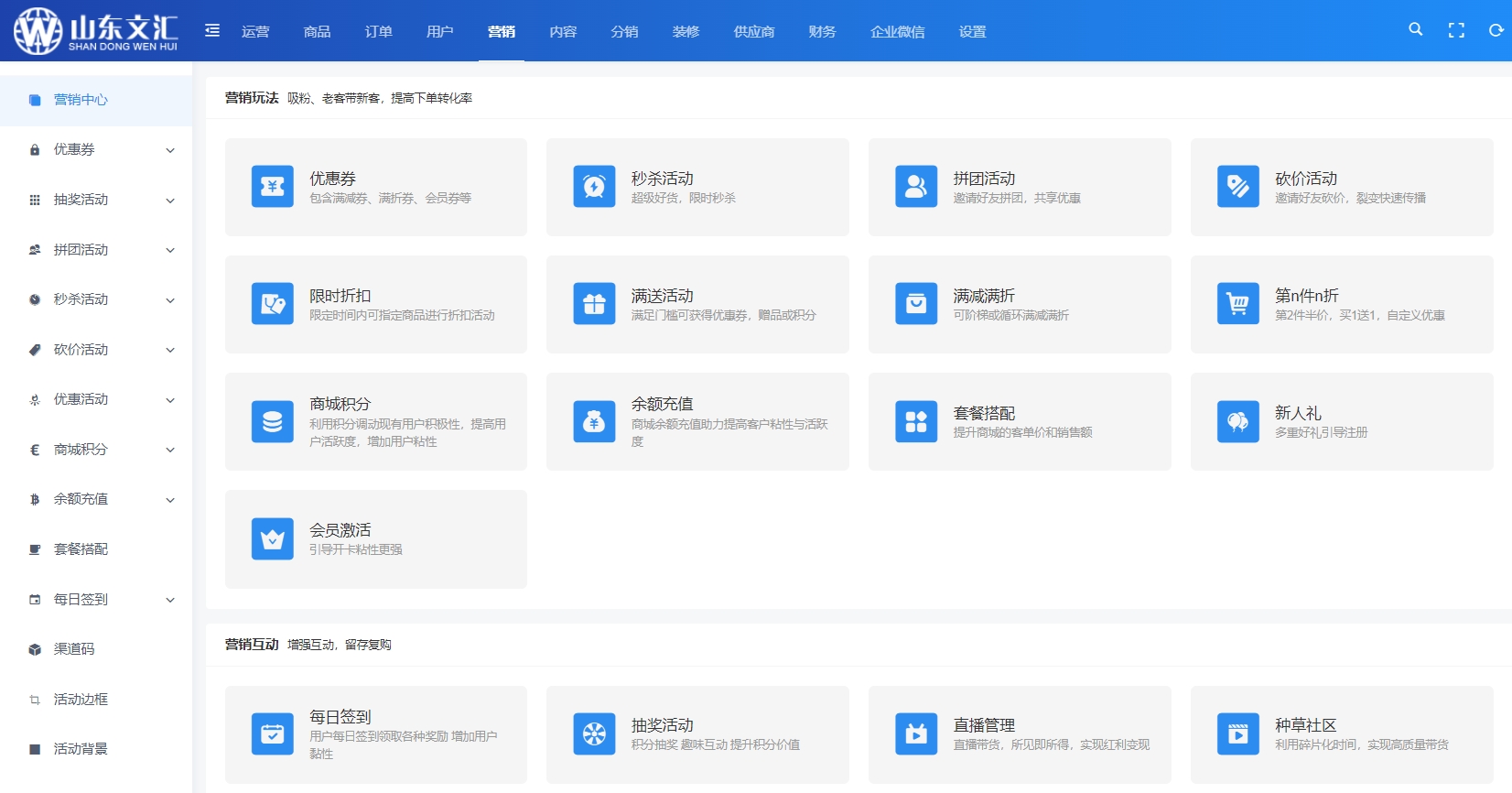Expand the 拼团活动 sidebar submenu arrow
Screen dimensions: 1512x793
click(170, 250)
